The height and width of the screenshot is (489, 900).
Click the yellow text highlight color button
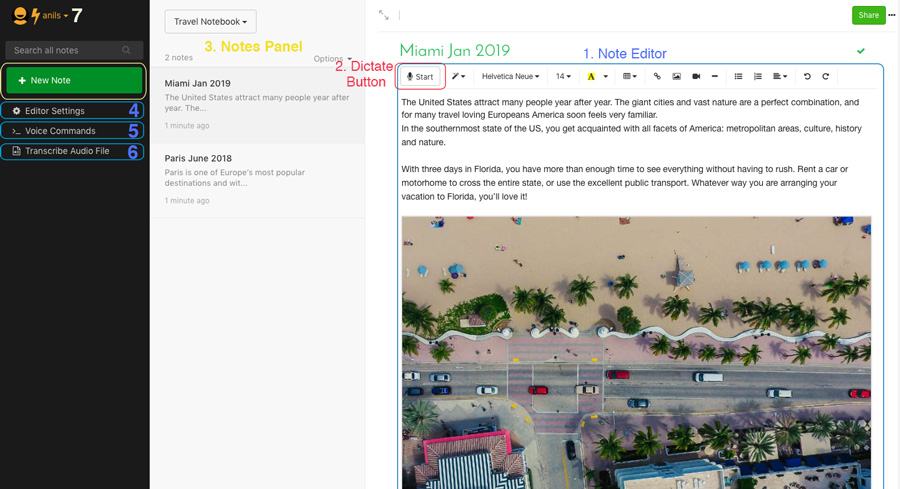click(x=591, y=76)
